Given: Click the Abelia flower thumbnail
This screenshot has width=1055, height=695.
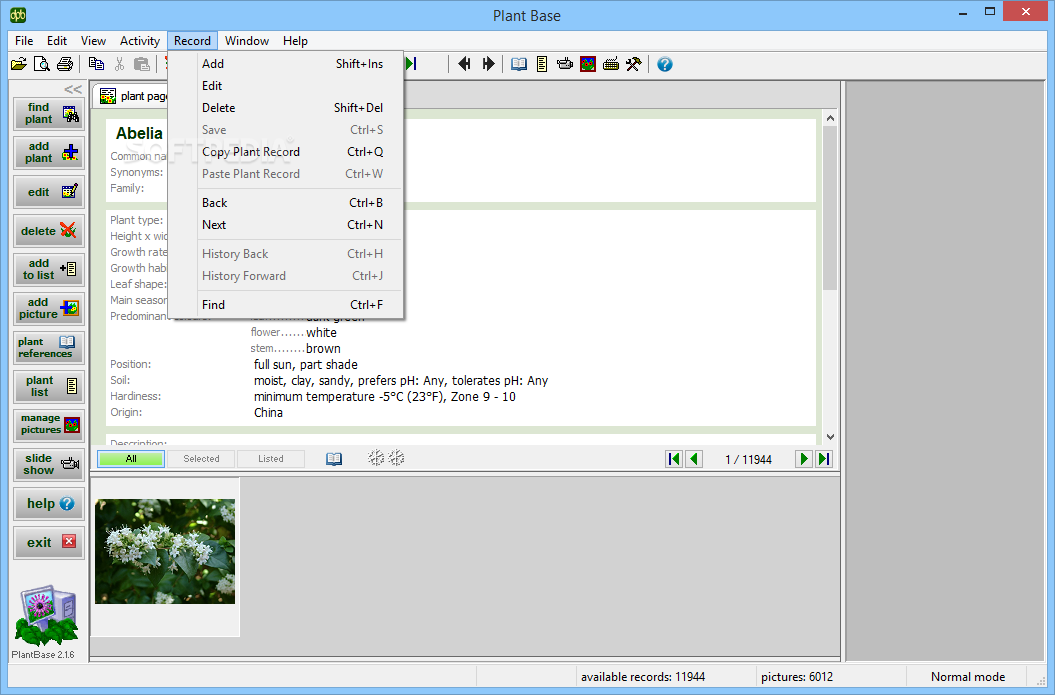Looking at the screenshot, I should [165, 551].
